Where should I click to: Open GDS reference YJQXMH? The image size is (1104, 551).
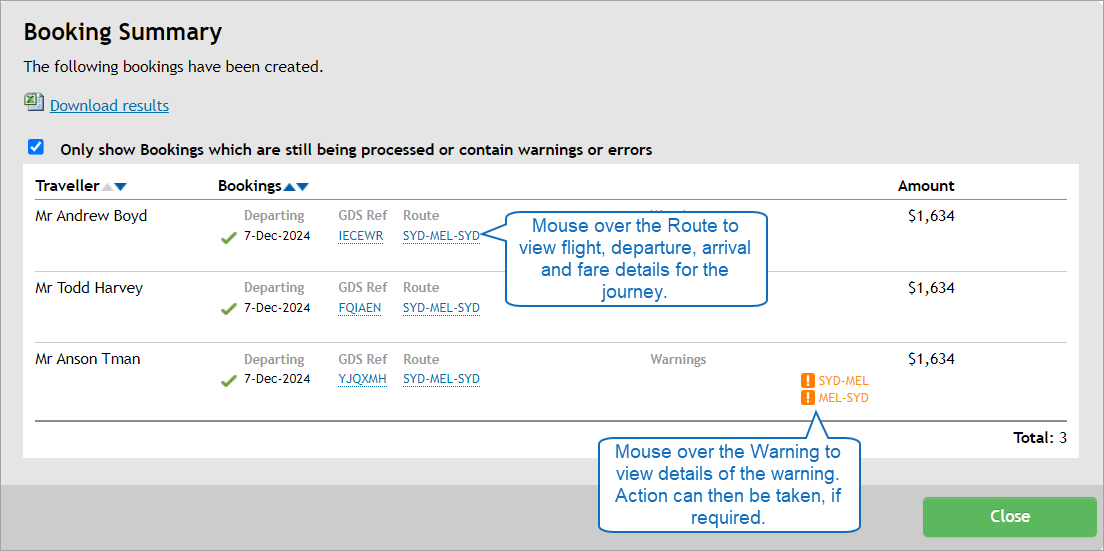coord(362,379)
